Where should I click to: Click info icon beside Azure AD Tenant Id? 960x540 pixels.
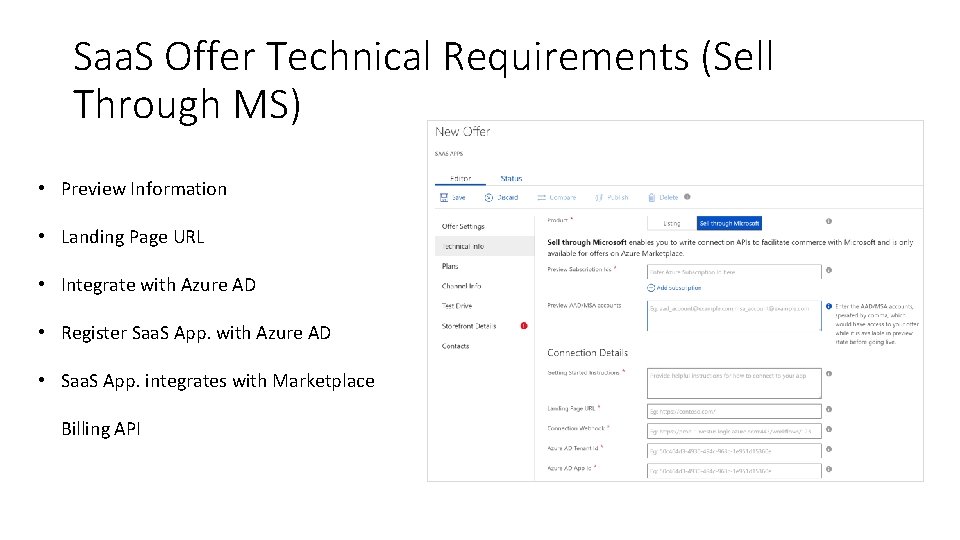828,449
